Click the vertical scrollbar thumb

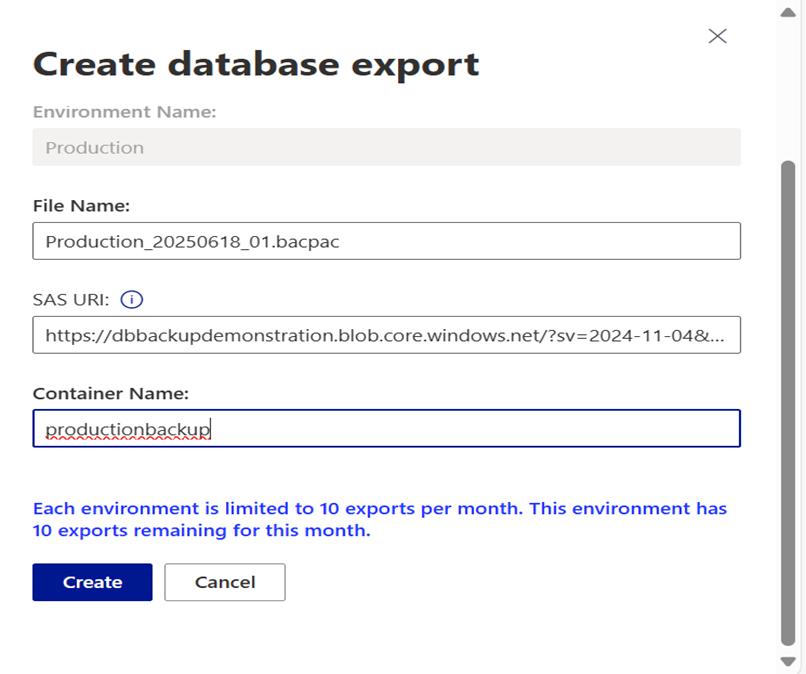pyautogui.click(x=788, y=404)
